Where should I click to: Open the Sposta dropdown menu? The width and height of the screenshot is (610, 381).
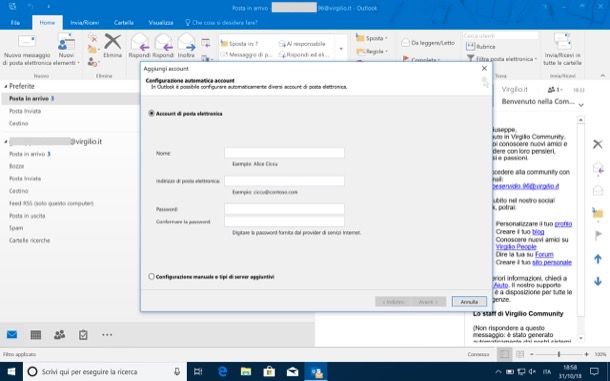pyautogui.click(x=372, y=38)
